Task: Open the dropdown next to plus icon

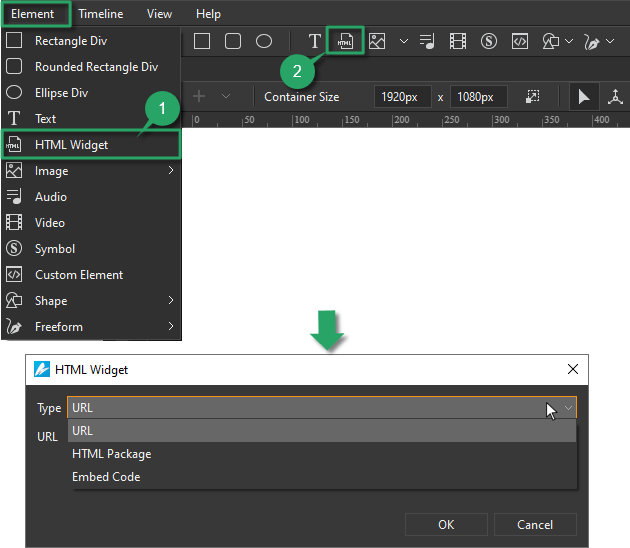Action: pos(226,96)
